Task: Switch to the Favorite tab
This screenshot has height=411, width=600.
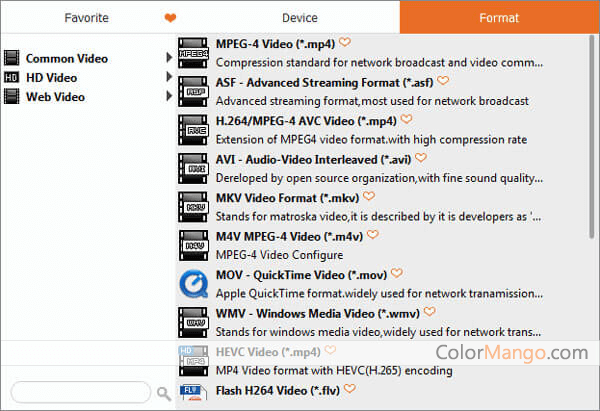Action: pos(86,18)
